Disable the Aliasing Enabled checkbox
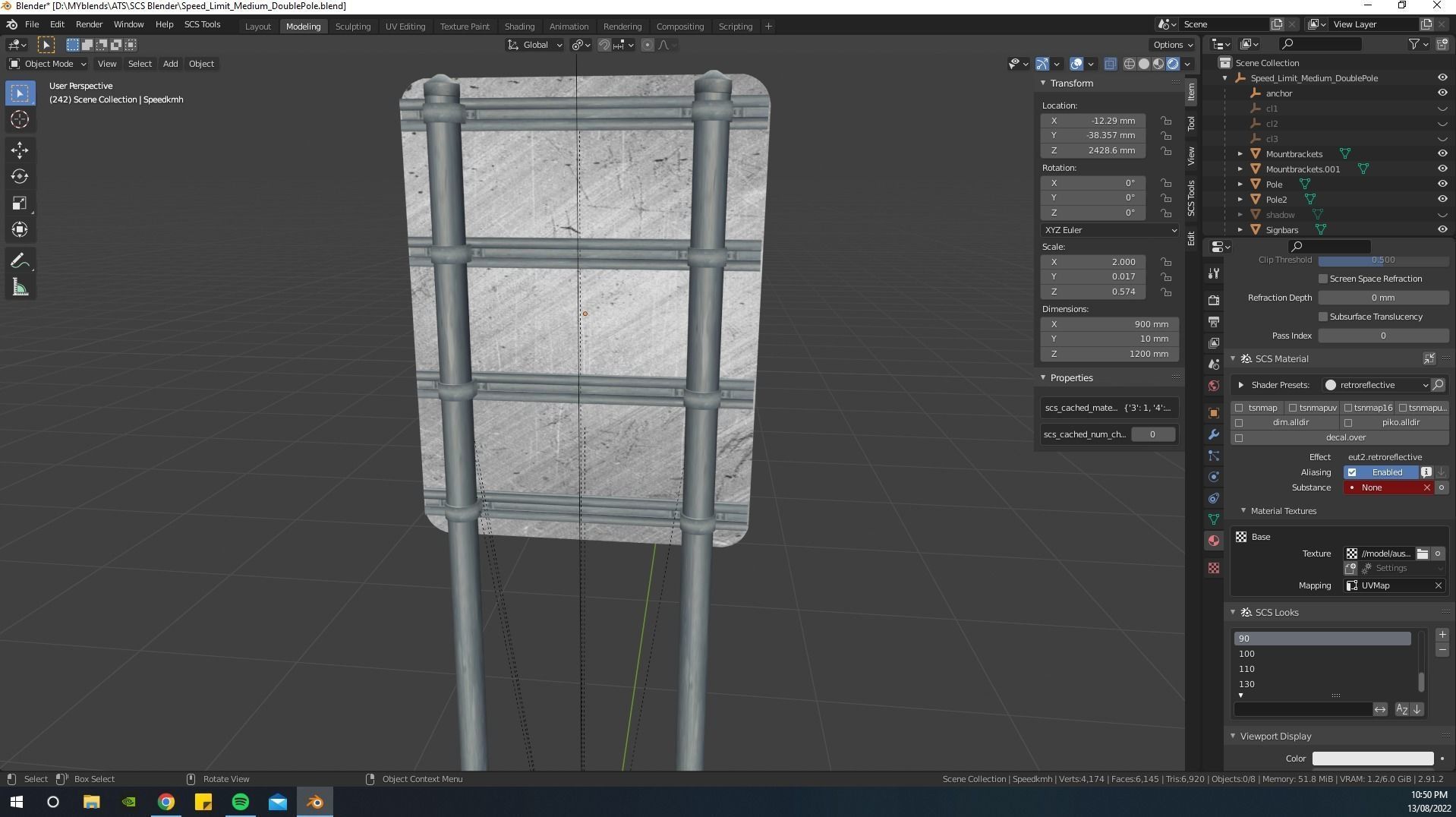This screenshot has height=817, width=1456. (x=1352, y=472)
